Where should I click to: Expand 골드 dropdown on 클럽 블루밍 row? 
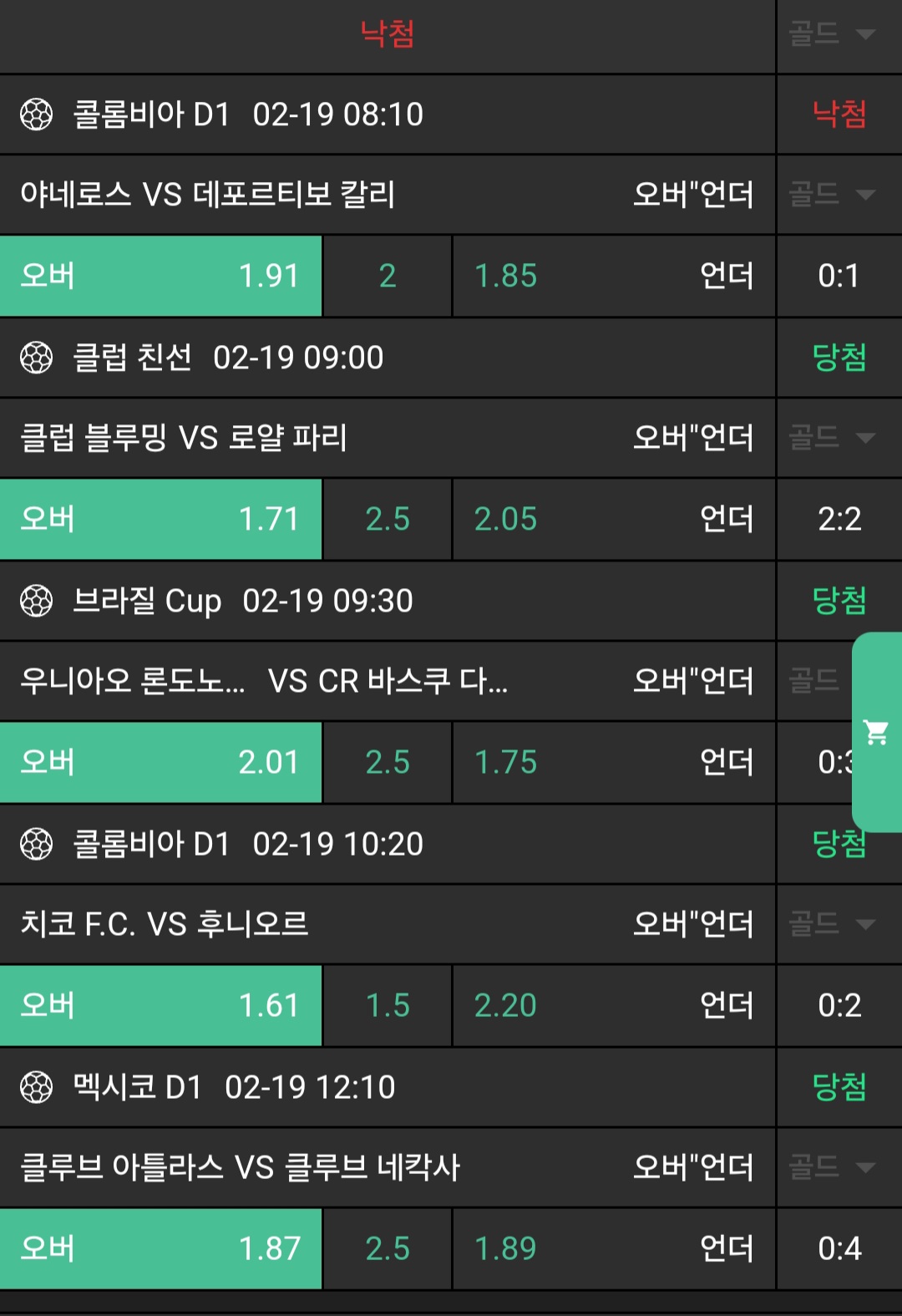[833, 438]
